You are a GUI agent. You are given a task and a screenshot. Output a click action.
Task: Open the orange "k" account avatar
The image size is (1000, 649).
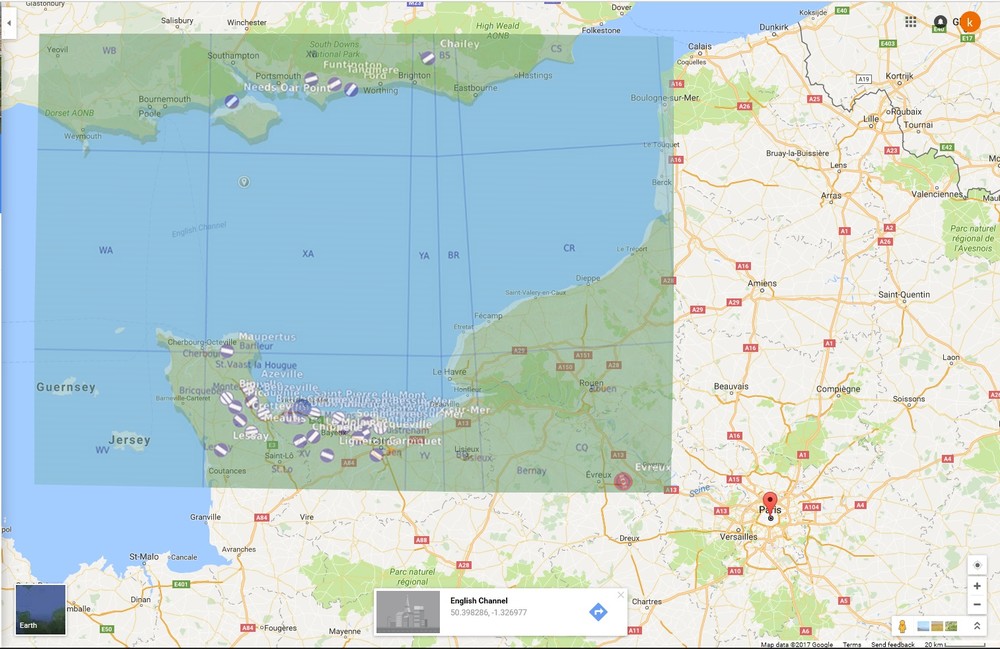[970, 21]
